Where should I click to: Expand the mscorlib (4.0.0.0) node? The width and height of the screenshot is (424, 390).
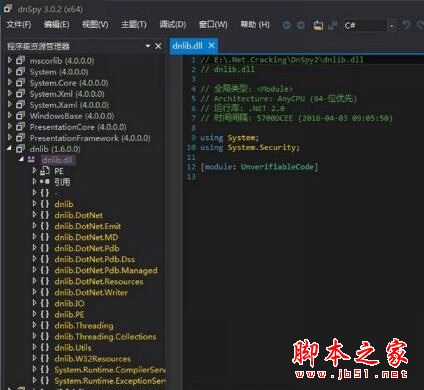point(10,60)
